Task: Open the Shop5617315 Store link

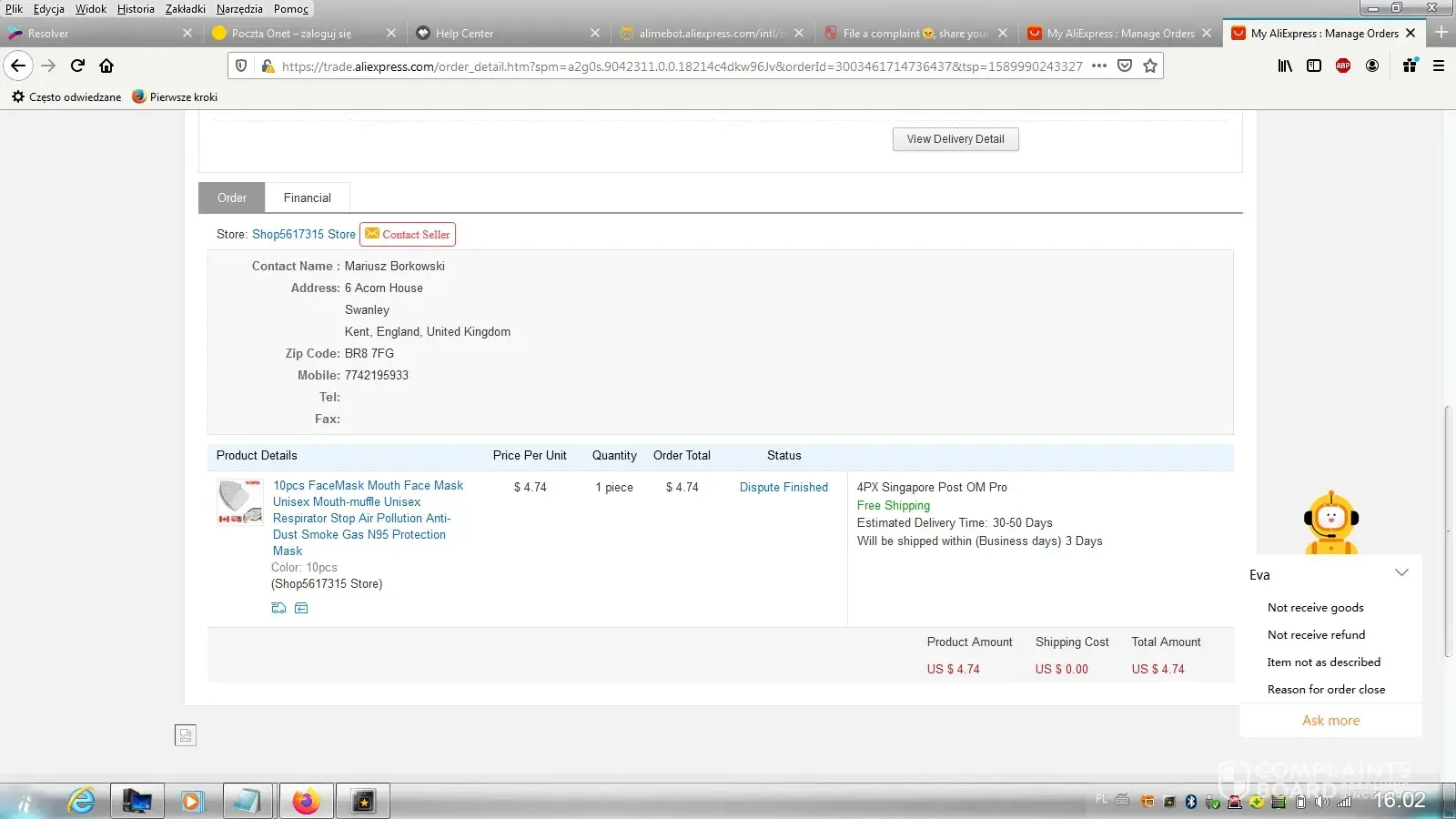Action: pyautogui.click(x=303, y=235)
